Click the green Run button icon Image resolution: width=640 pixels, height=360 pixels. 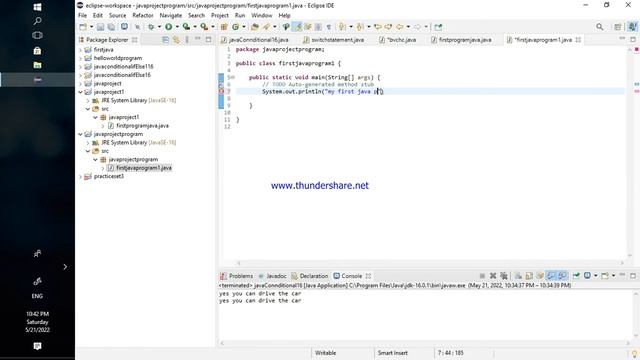pos(168,27)
